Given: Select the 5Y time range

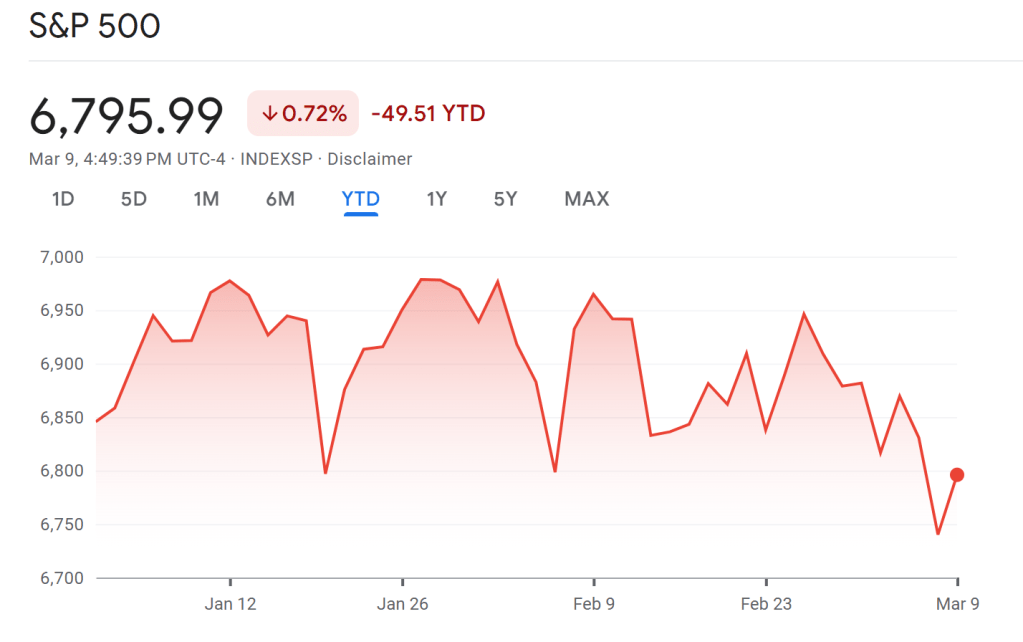Looking at the screenshot, I should (x=505, y=199).
